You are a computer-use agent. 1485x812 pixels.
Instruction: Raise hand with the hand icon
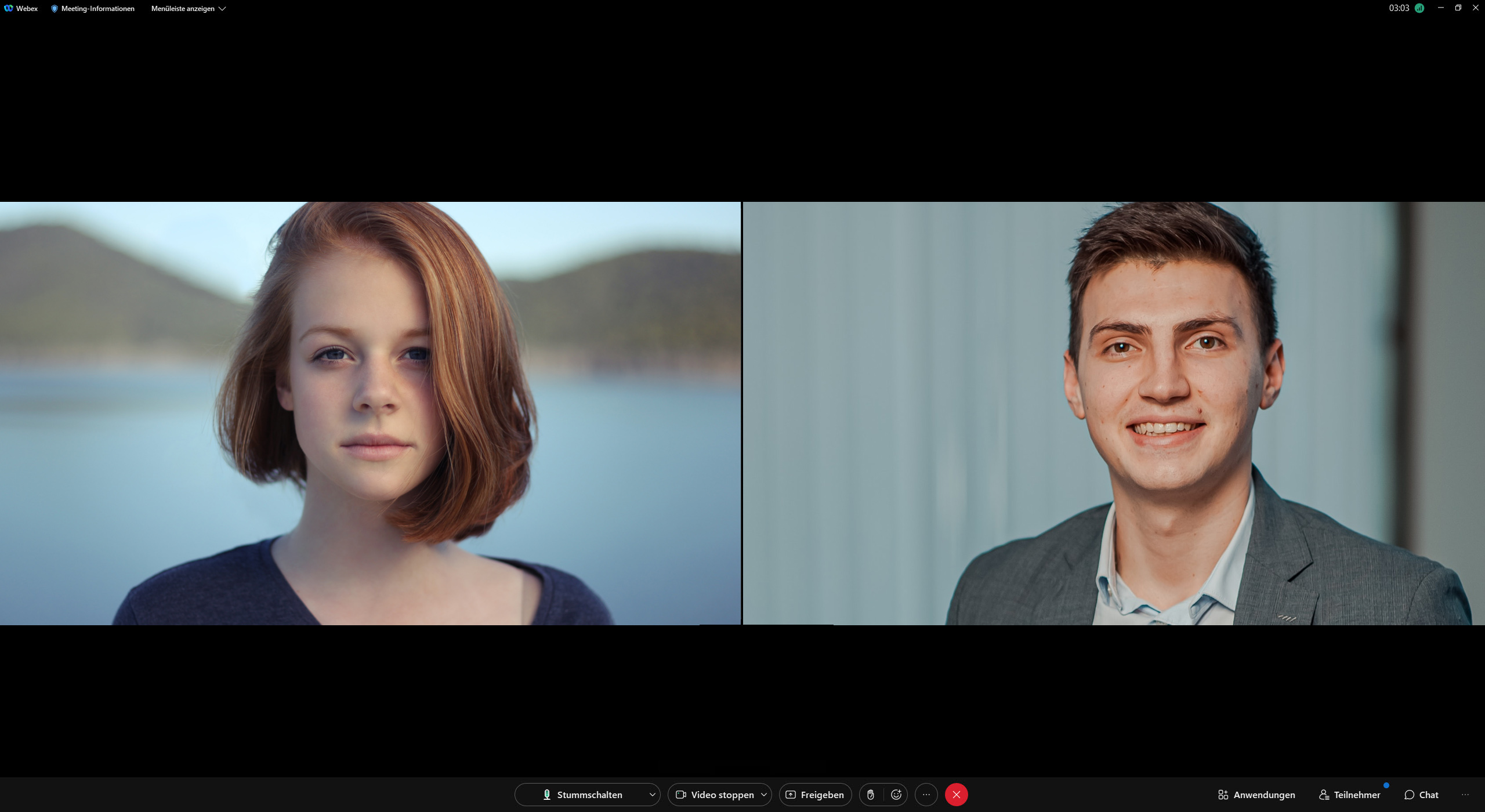point(871,795)
